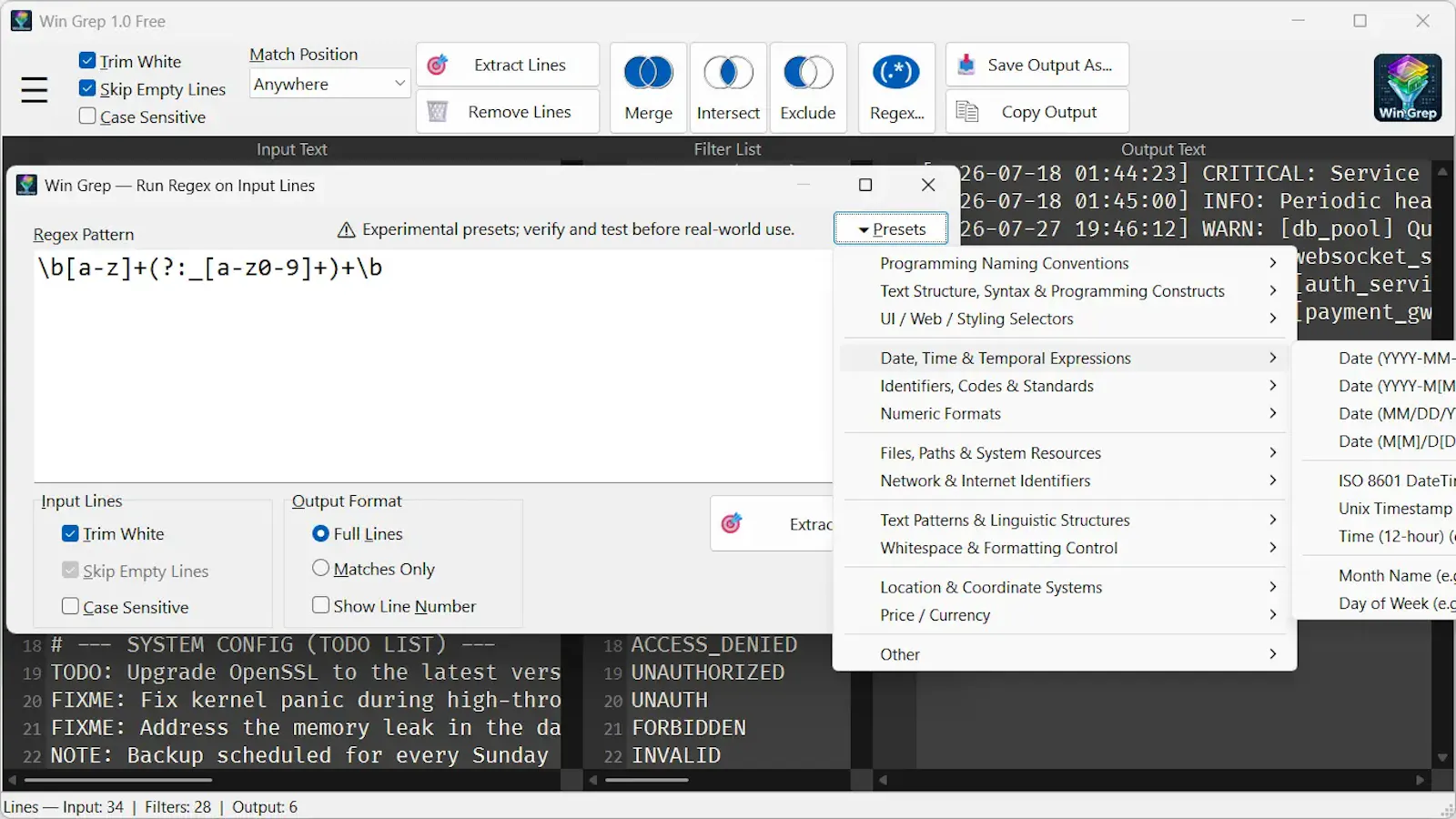
Task: Toggle the Presets dropdown button
Action: click(x=891, y=229)
